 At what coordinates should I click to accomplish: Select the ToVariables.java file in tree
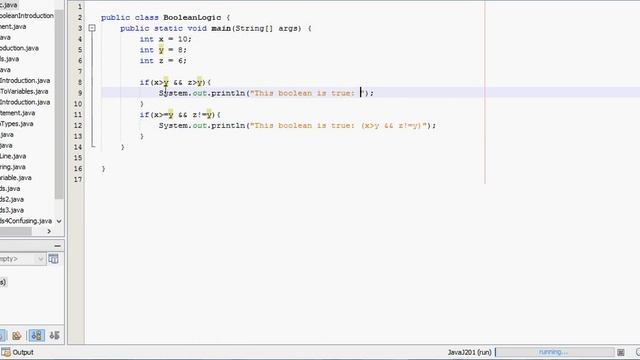(x=24, y=91)
